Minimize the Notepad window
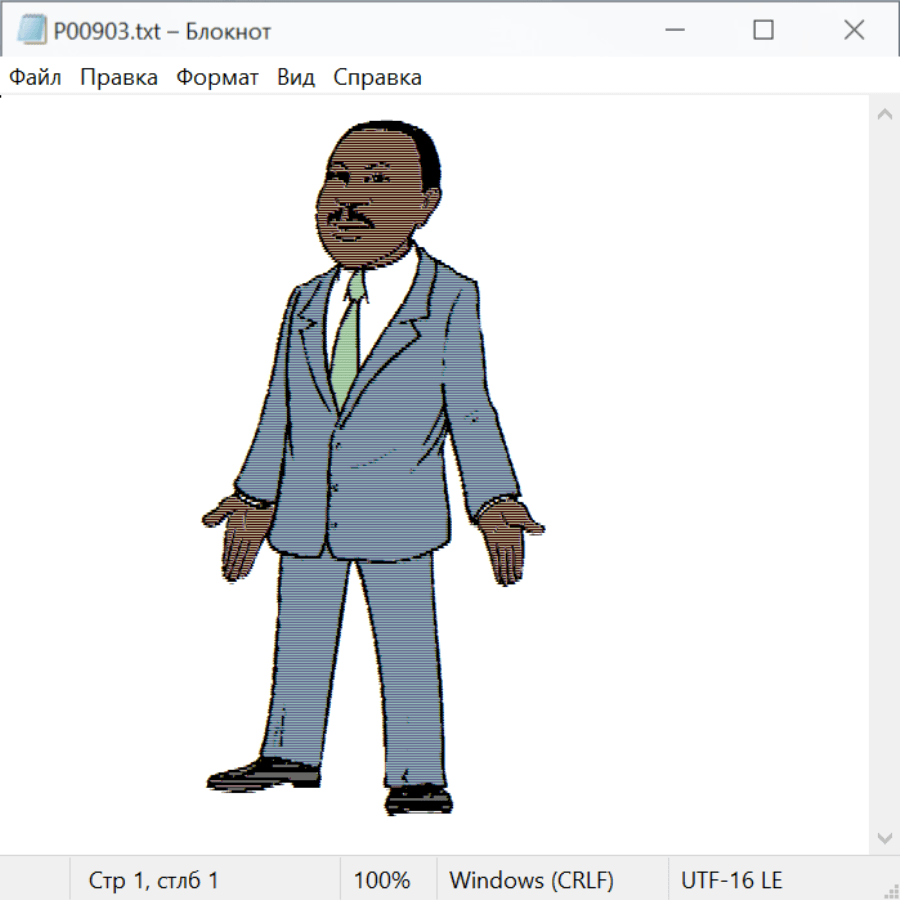 (672, 31)
